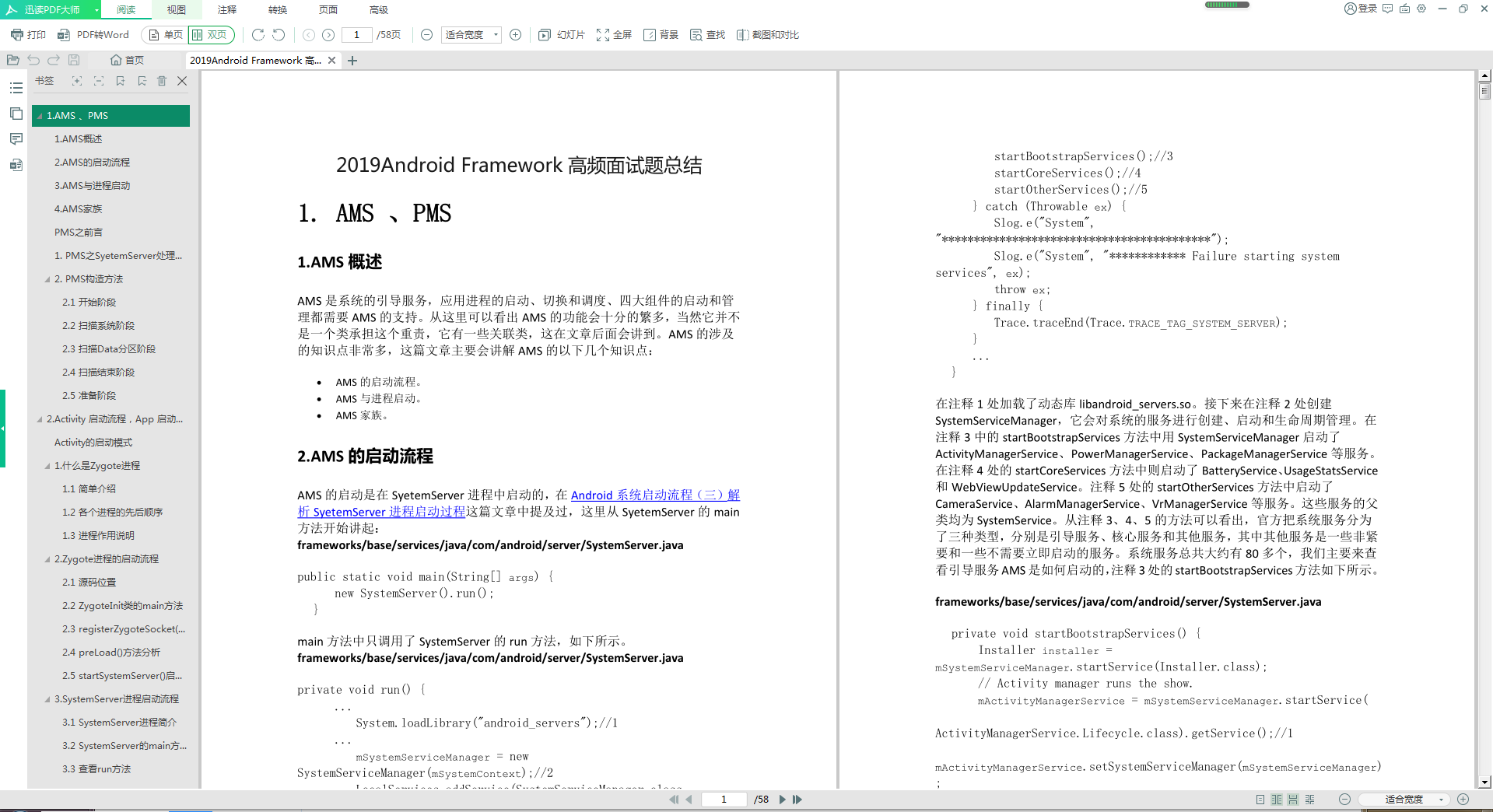
Task: Open the 阅读 menu tab
Action: coord(126,9)
